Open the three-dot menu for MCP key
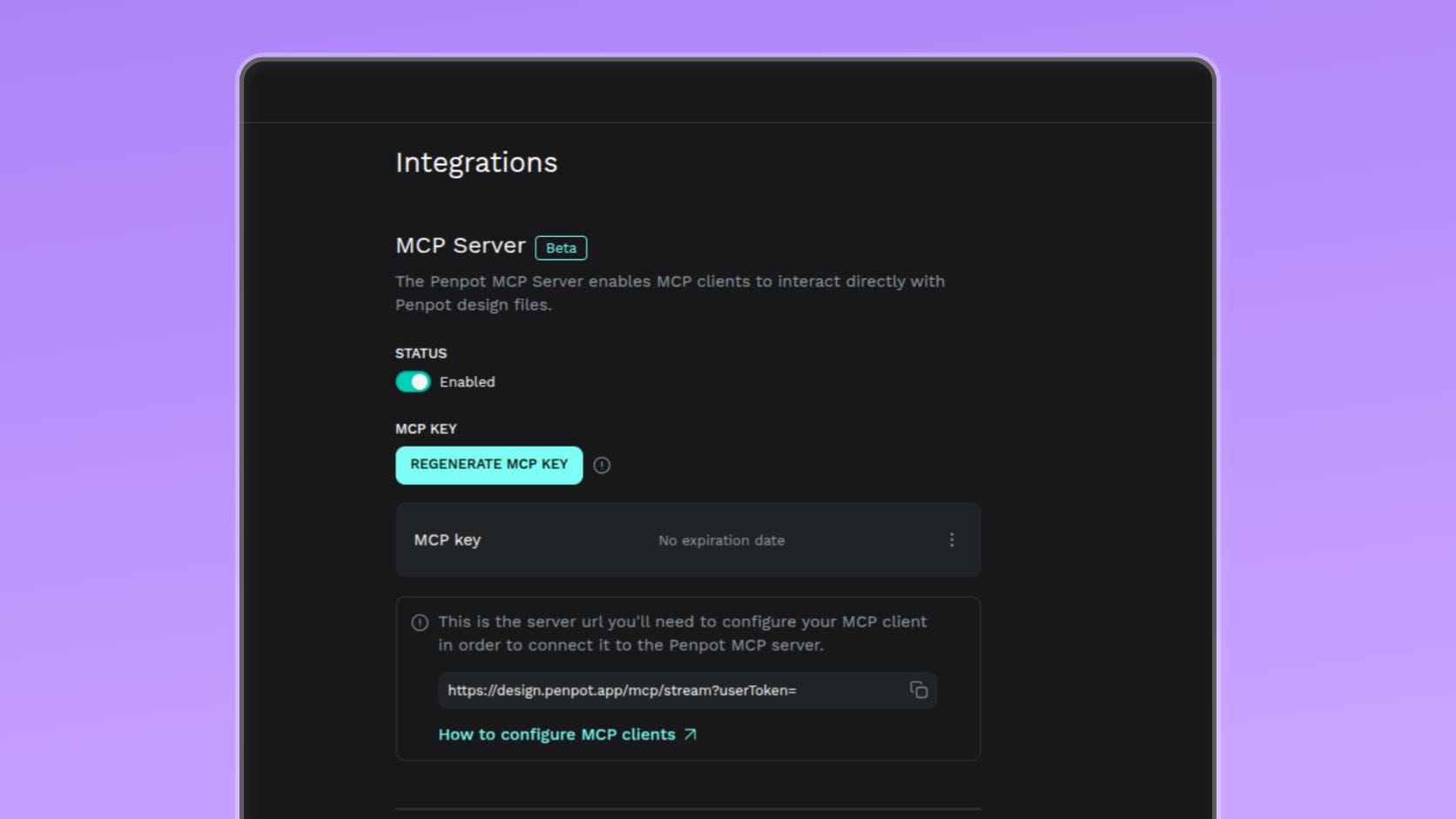This screenshot has width=1456, height=819. coord(952,540)
